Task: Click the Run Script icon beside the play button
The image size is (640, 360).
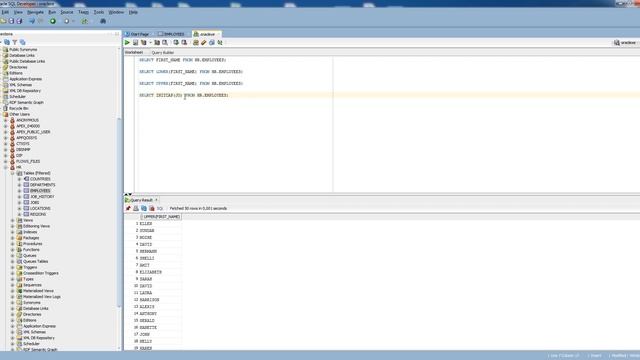Action: [136, 42]
